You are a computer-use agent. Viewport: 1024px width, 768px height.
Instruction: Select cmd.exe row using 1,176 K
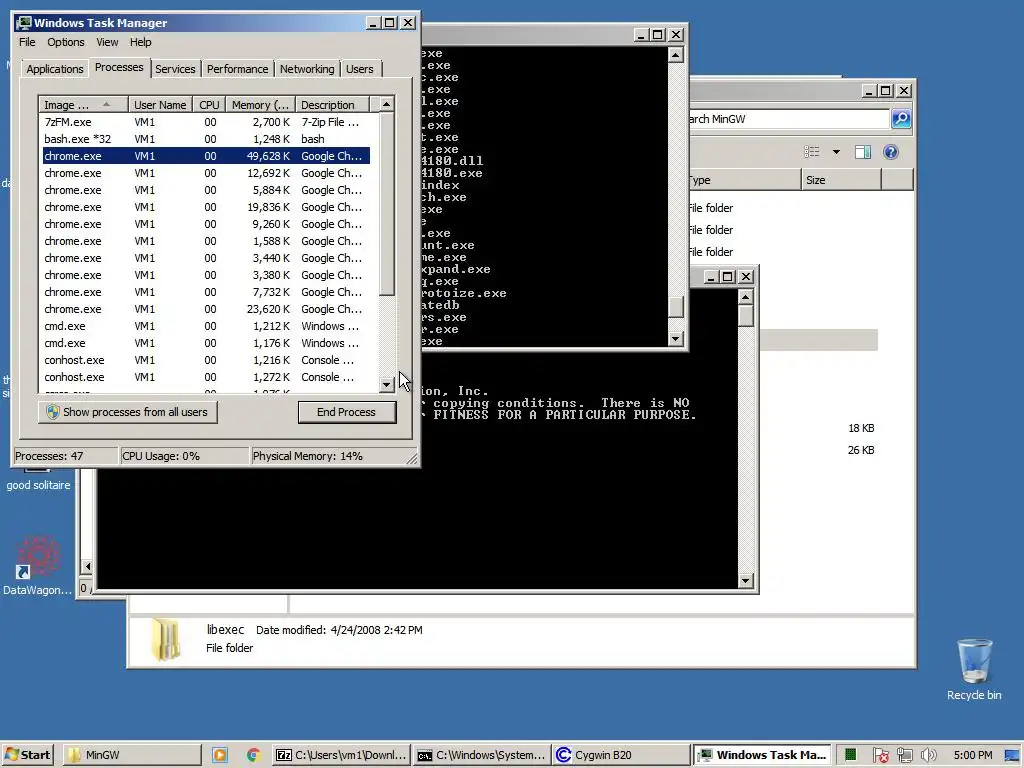[206, 343]
